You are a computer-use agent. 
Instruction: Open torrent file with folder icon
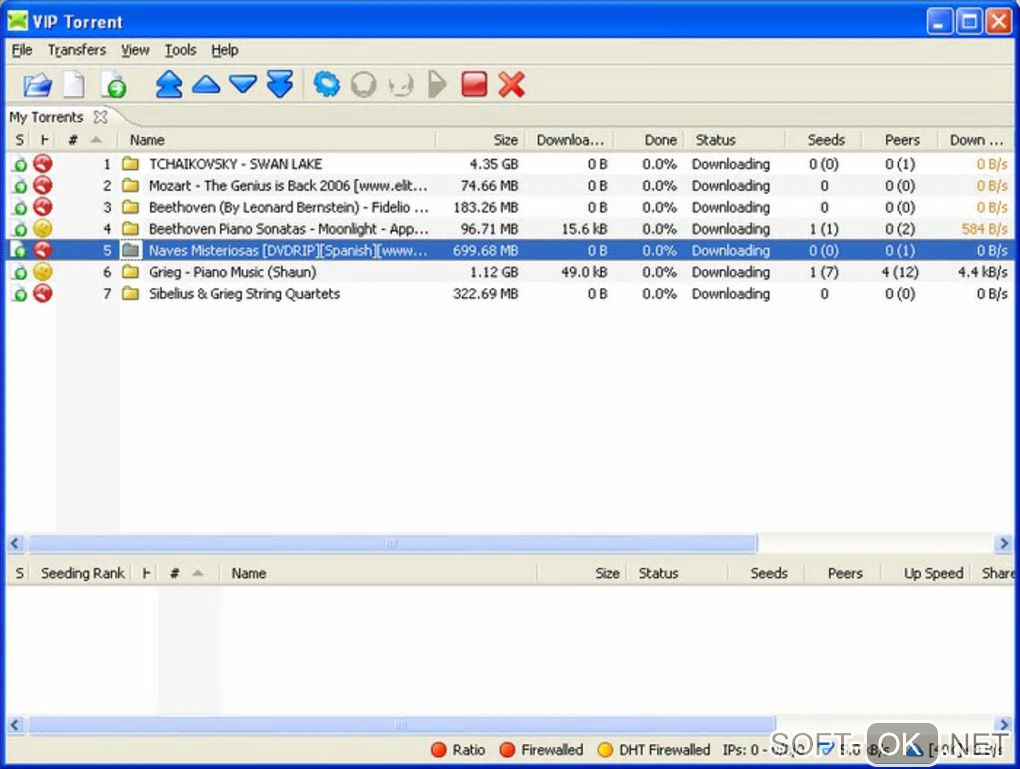(x=37, y=85)
